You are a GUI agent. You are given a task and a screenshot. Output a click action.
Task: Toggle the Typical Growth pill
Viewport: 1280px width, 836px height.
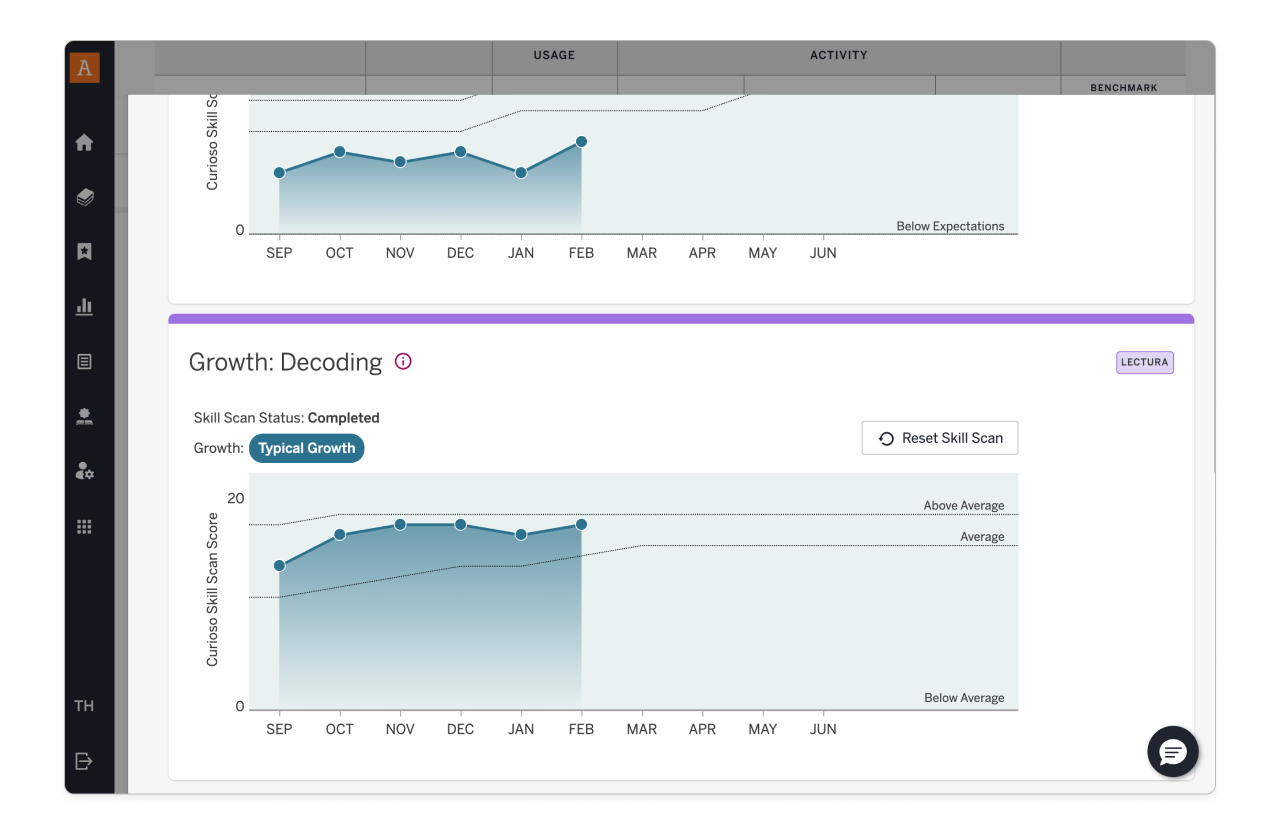pyautogui.click(x=306, y=448)
